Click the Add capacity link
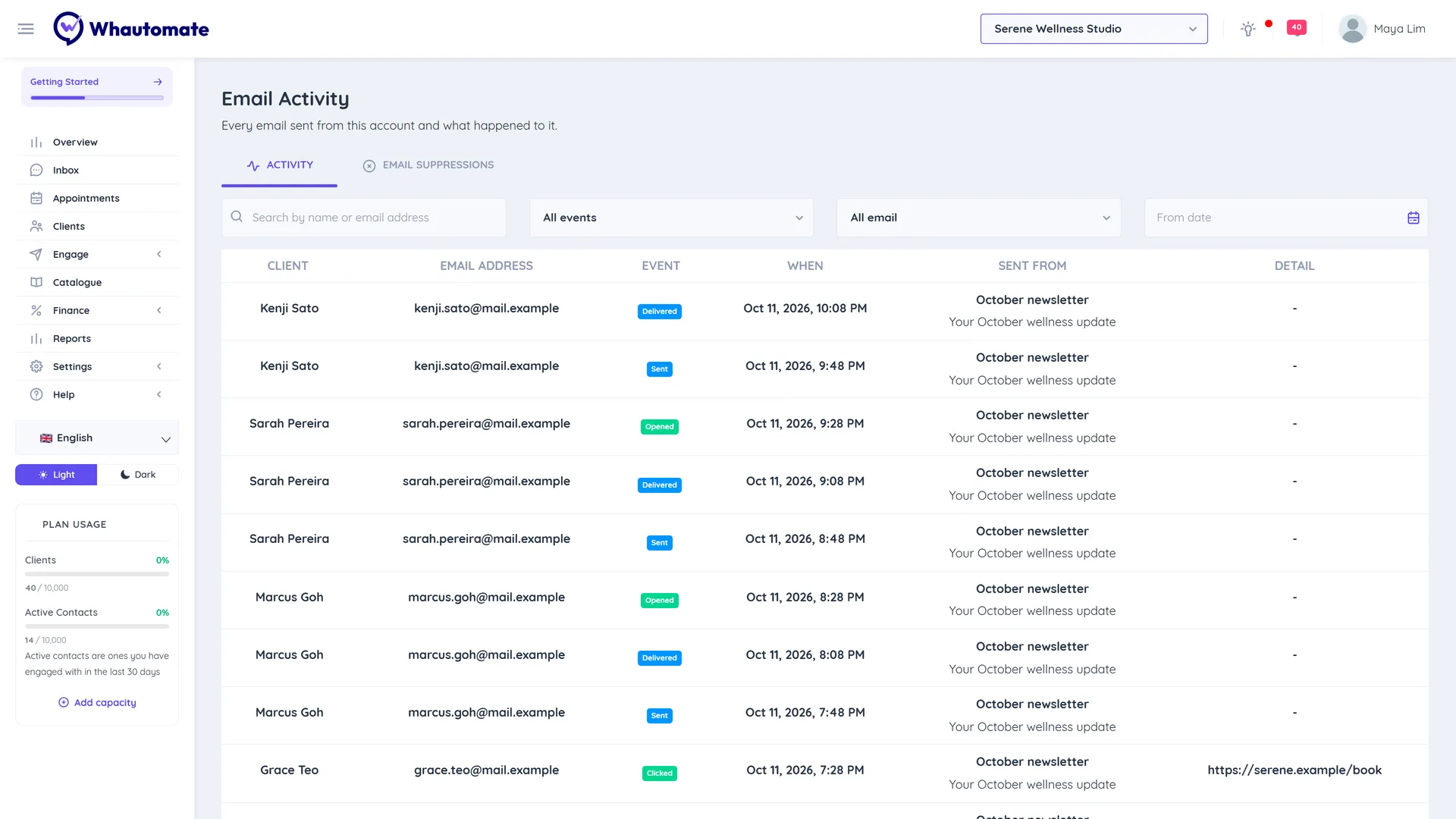The height and width of the screenshot is (819, 1456). 97,703
